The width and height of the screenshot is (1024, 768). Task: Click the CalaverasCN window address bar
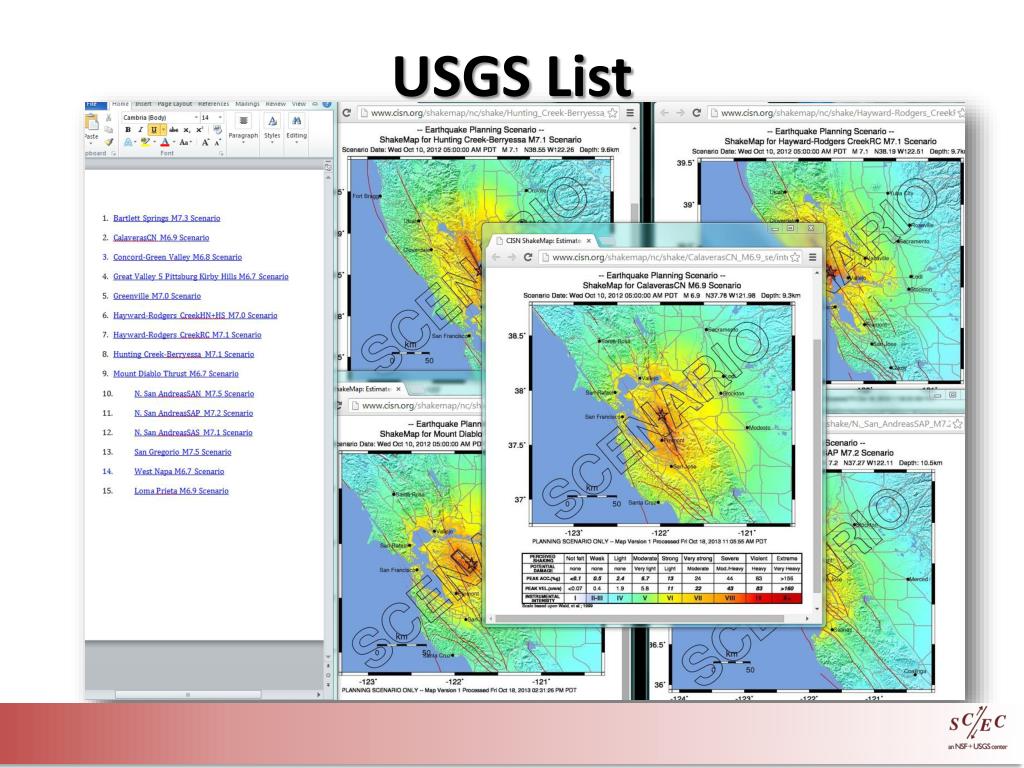click(670, 257)
